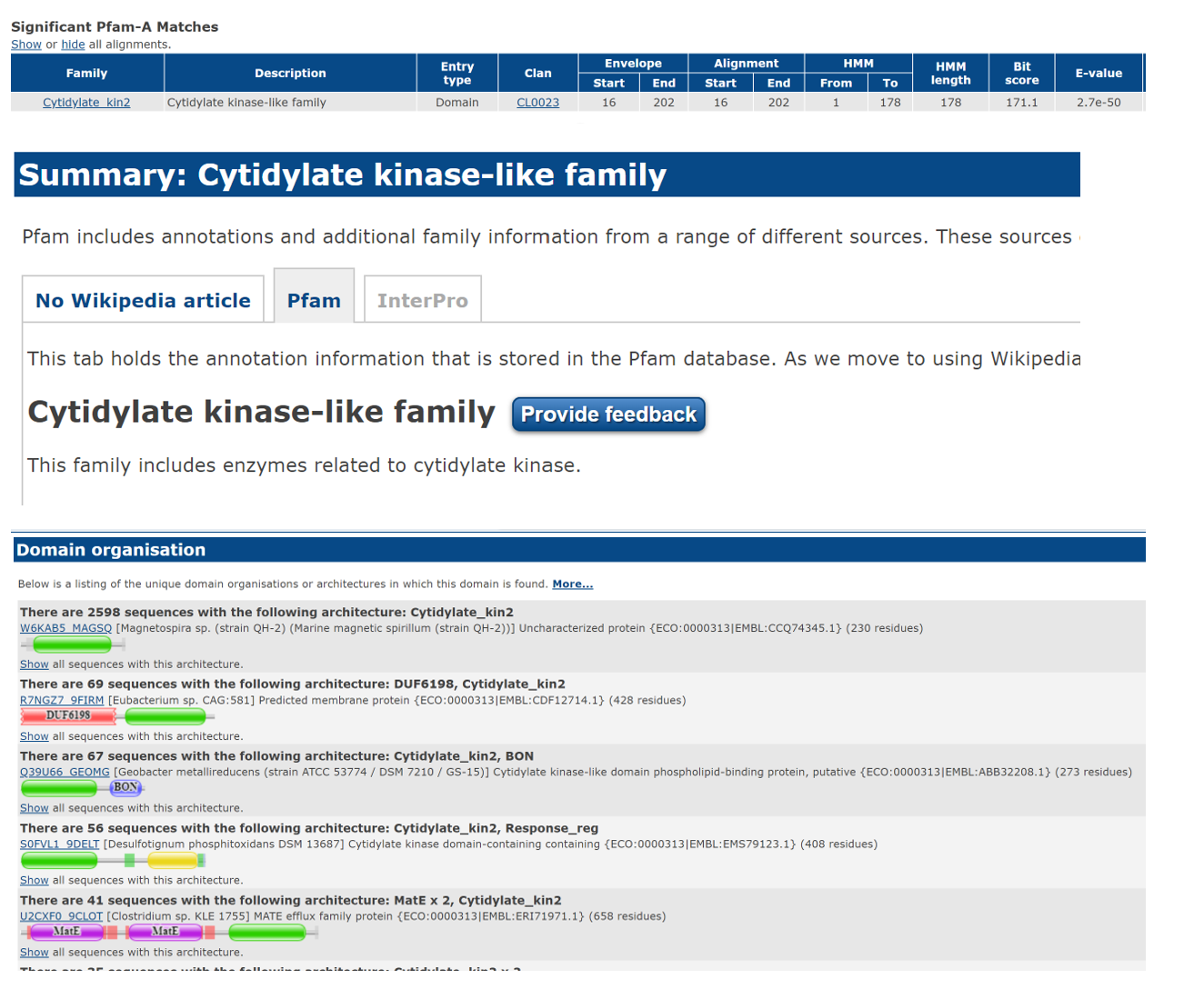Image resolution: width=1204 pixels, height=989 pixels.
Task: Select the Pfam tab
Action: point(314,301)
